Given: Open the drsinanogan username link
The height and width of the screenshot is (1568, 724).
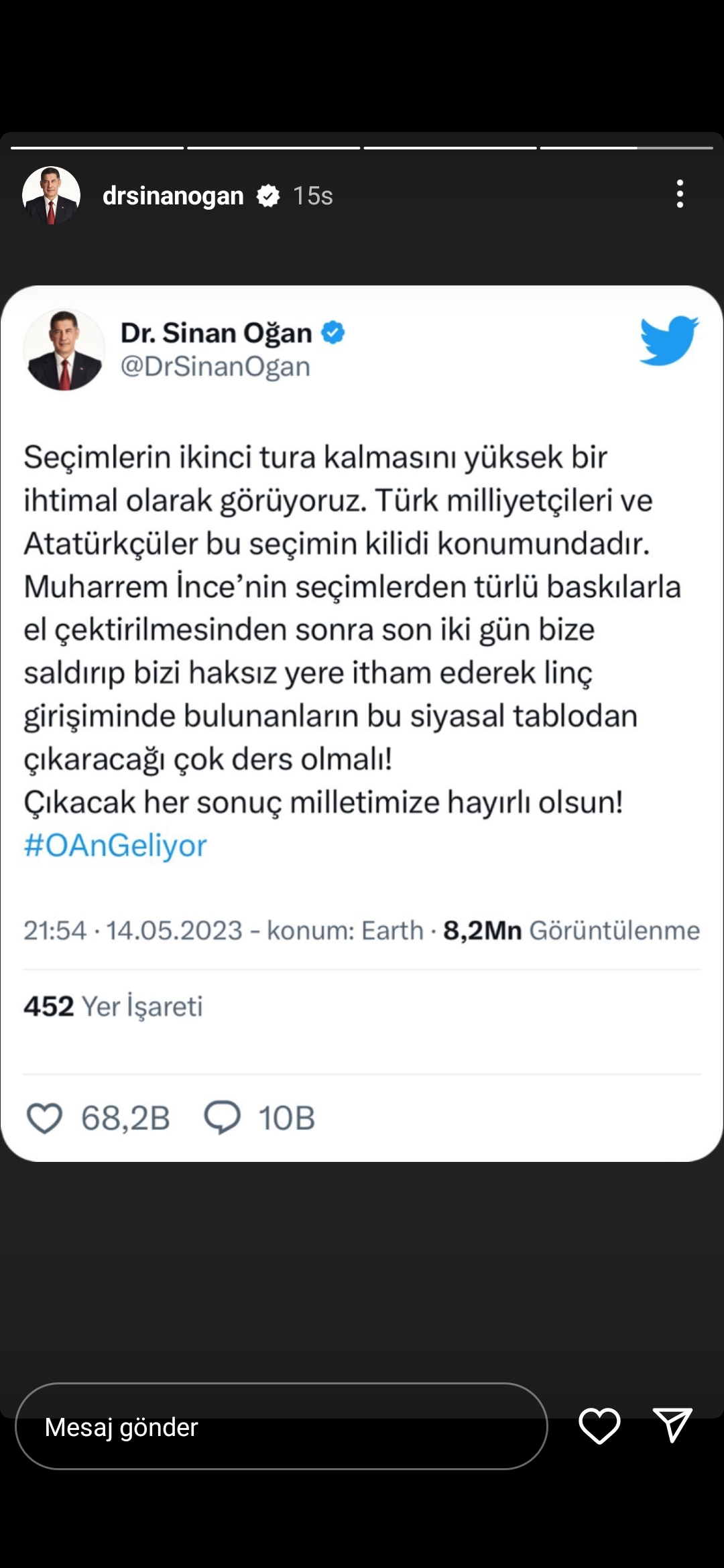Looking at the screenshot, I should 173,196.
